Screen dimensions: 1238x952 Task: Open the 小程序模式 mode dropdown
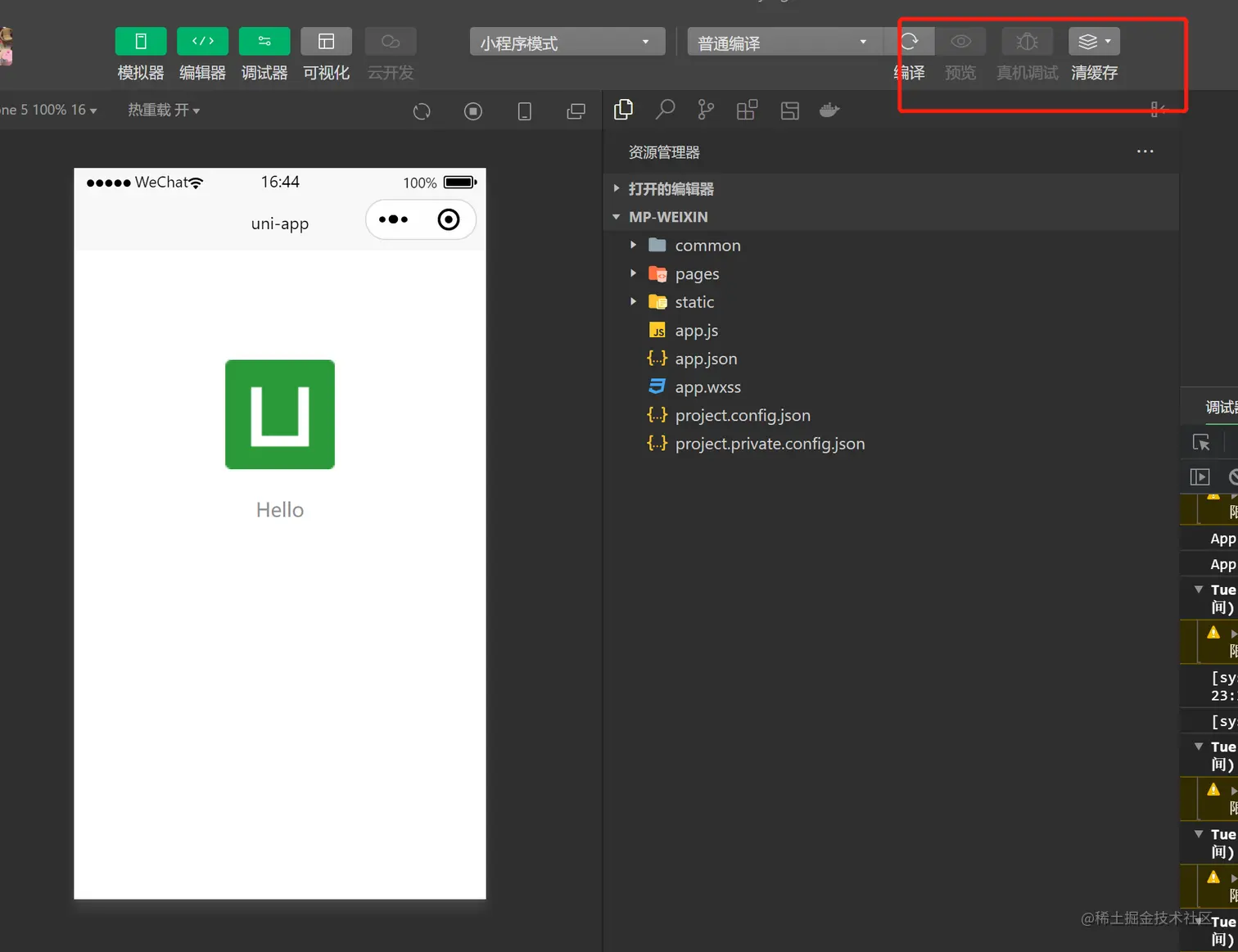tap(567, 42)
